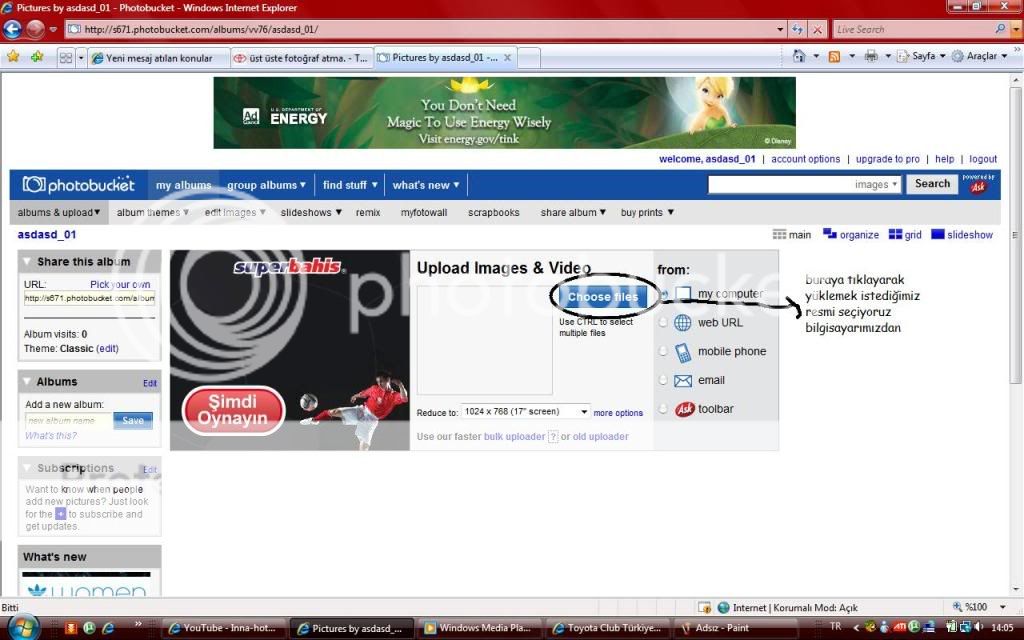The width and height of the screenshot is (1024, 640).
Task: Choose the email radio option
Action: (663, 380)
